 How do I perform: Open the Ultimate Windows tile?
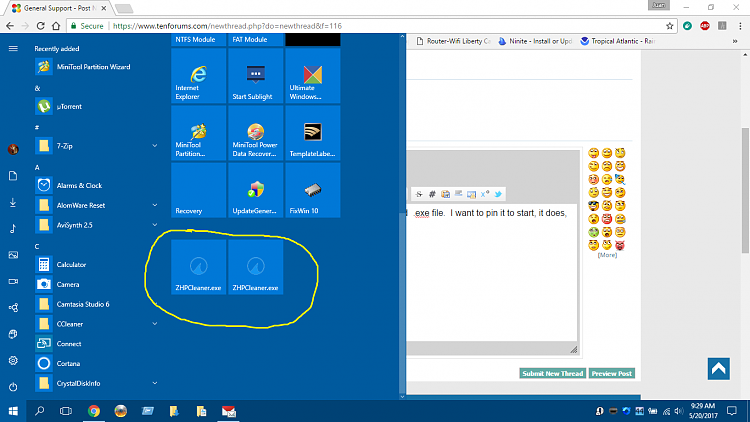(312, 76)
